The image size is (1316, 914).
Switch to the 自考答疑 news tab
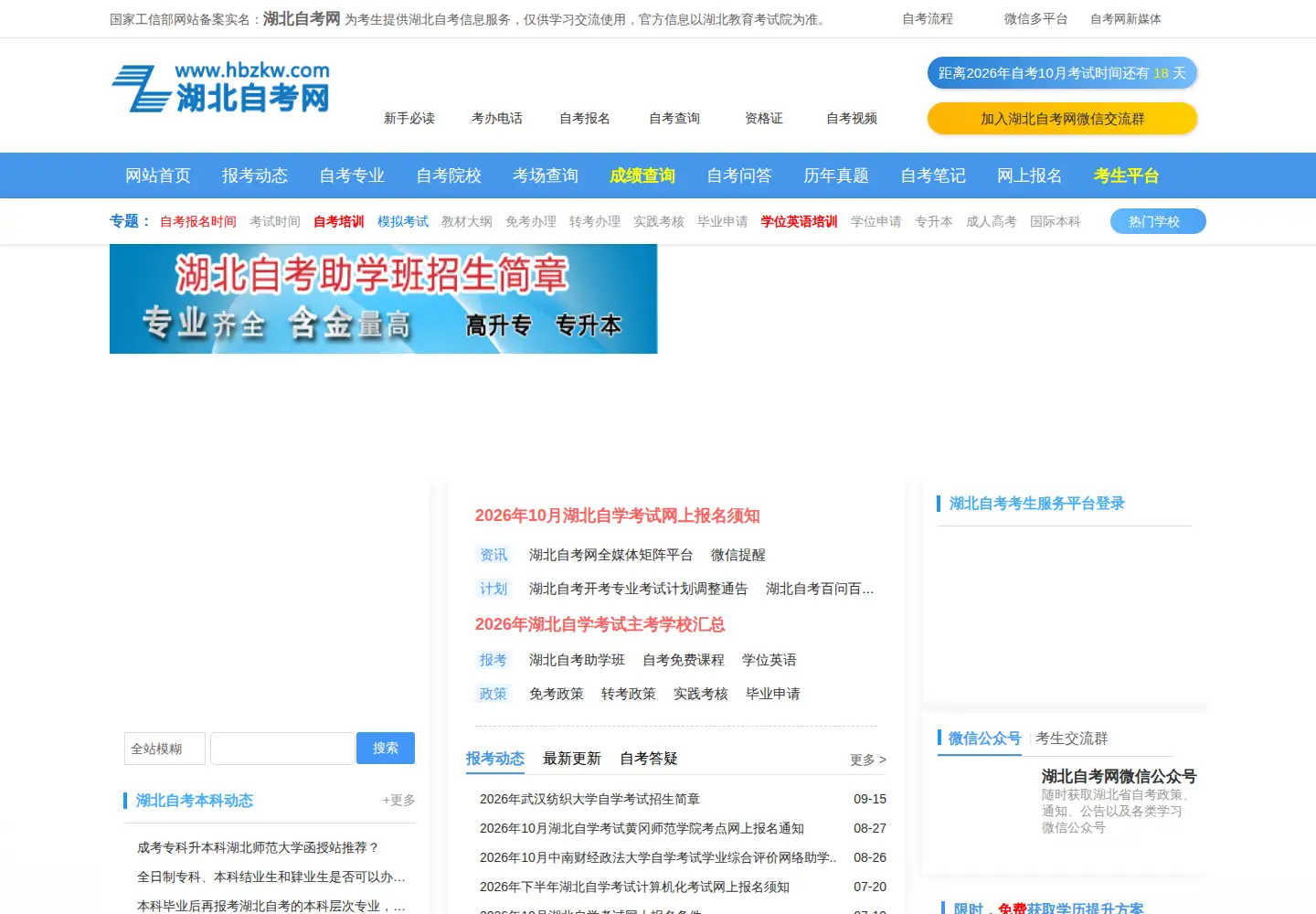(x=649, y=759)
